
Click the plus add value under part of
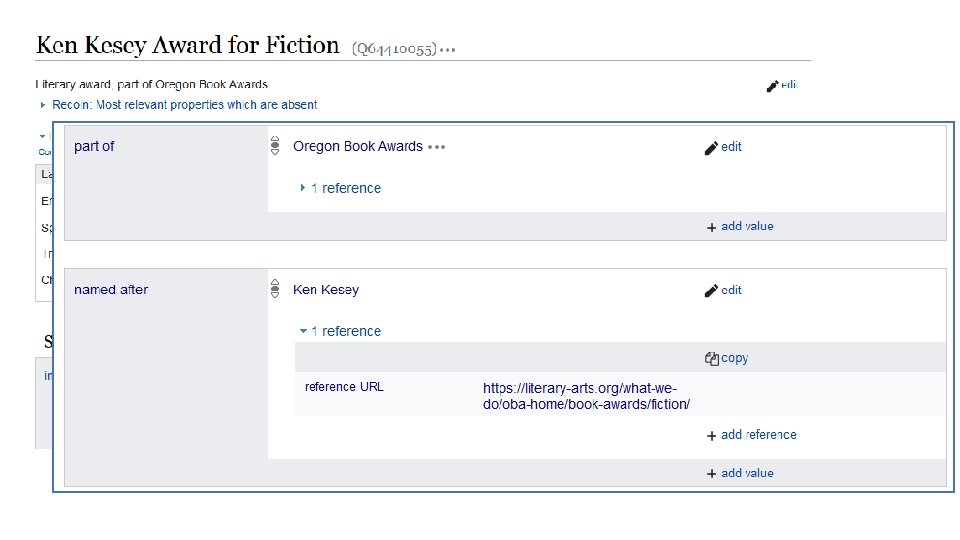tap(712, 227)
